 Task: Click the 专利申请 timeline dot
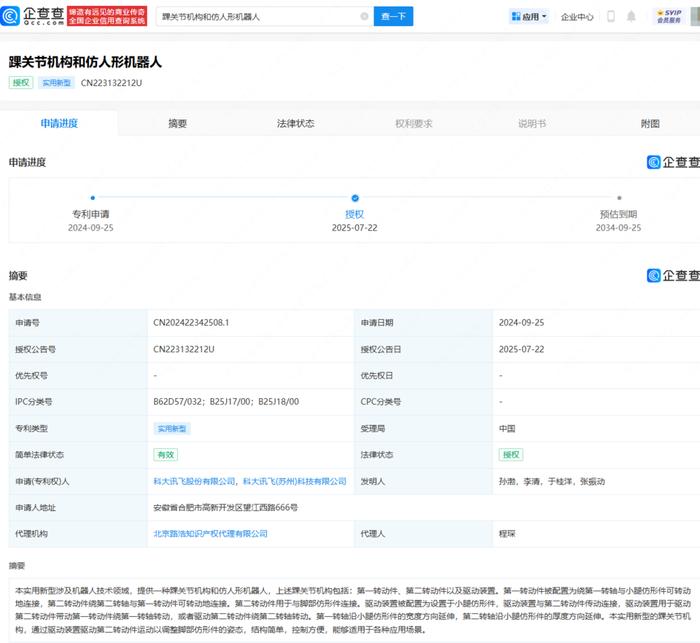click(92, 198)
